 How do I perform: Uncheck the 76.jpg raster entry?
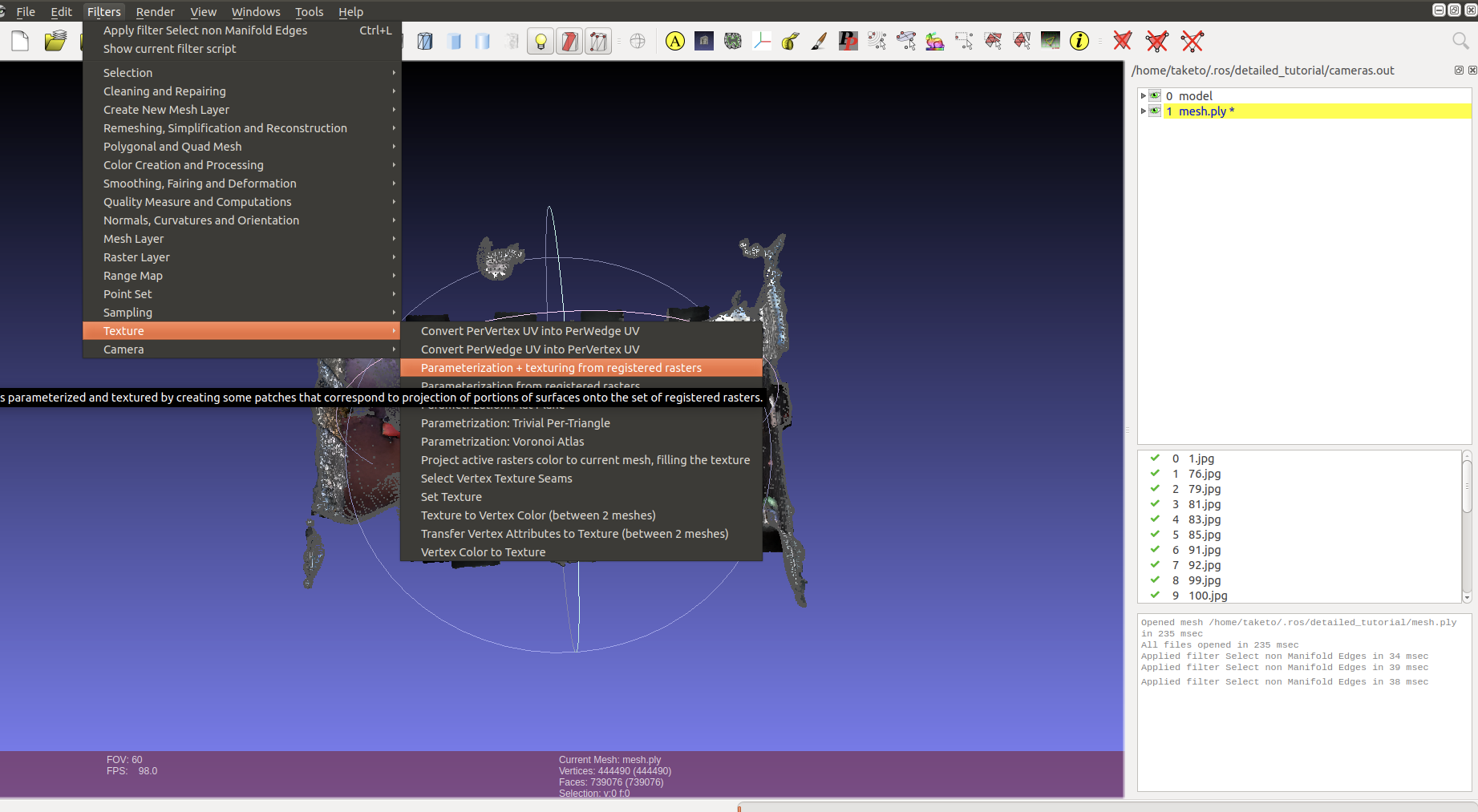(1155, 474)
